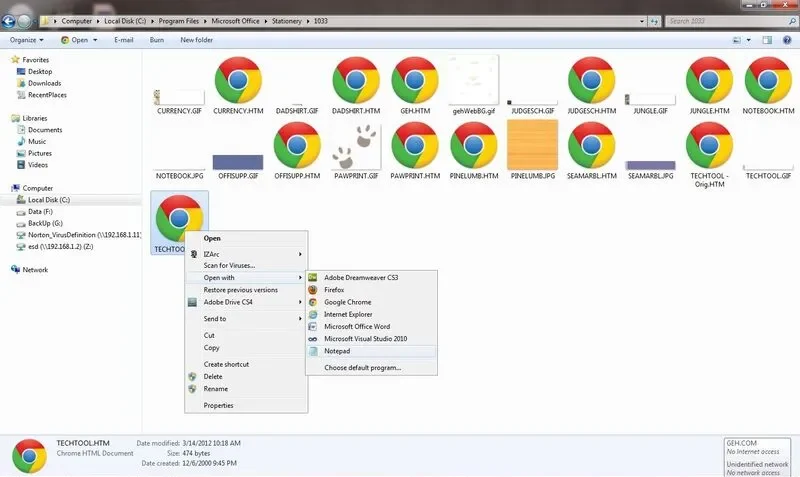The width and height of the screenshot is (800, 477).
Task: Expand the IZArc submenu
Action: point(246,254)
